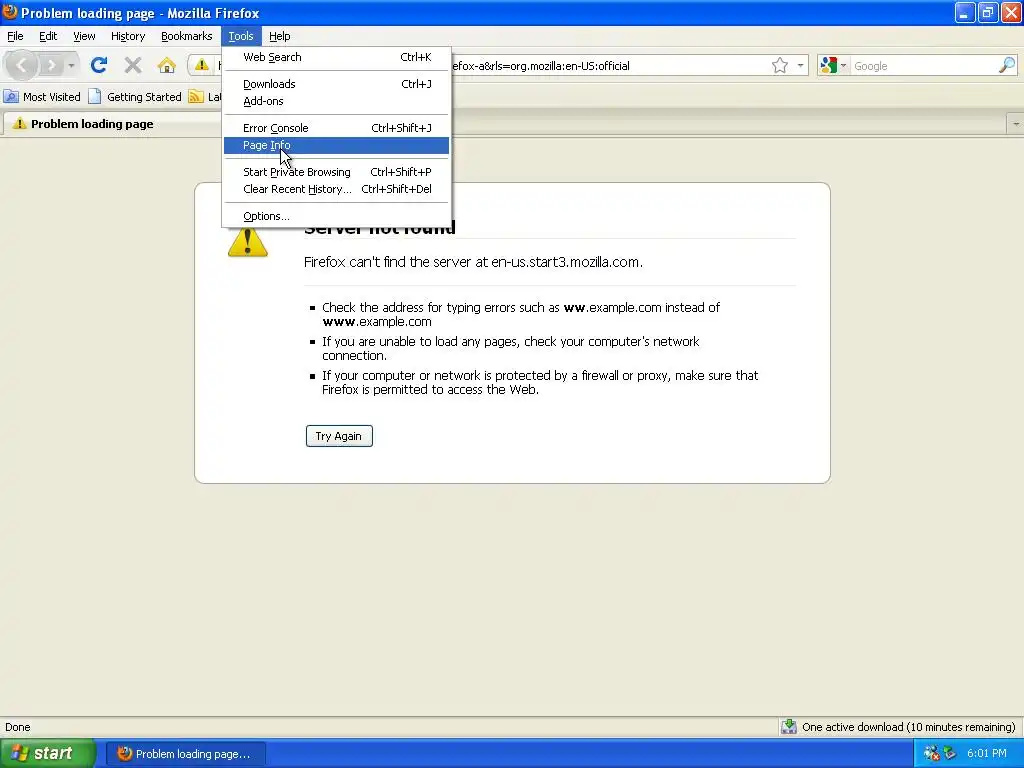Click the Stop loading X icon
Screen dimensions: 1024x768
pos(133,65)
